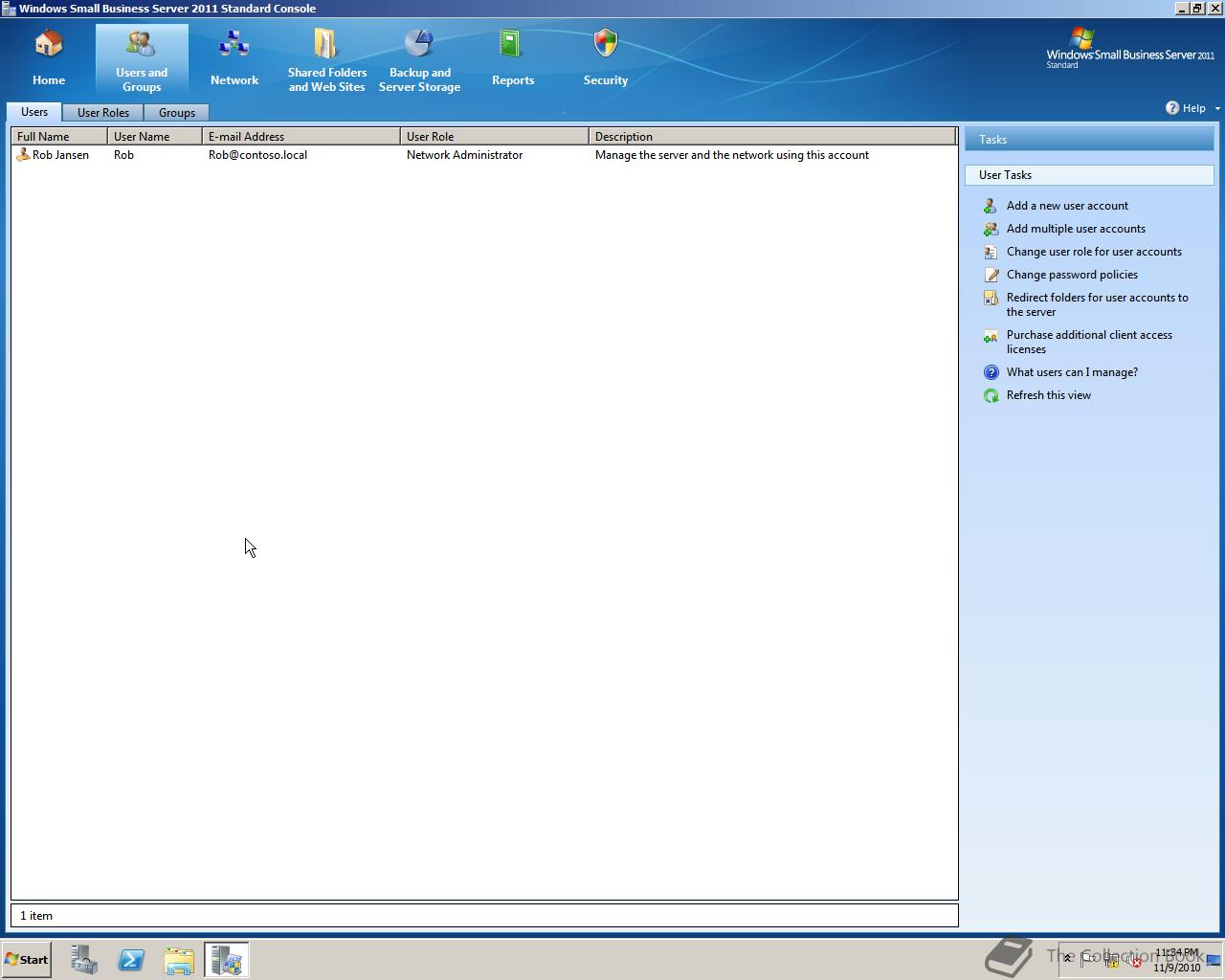This screenshot has width=1225, height=980.
Task: Click the Network Administrator role cell
Action: pos(464,155)
